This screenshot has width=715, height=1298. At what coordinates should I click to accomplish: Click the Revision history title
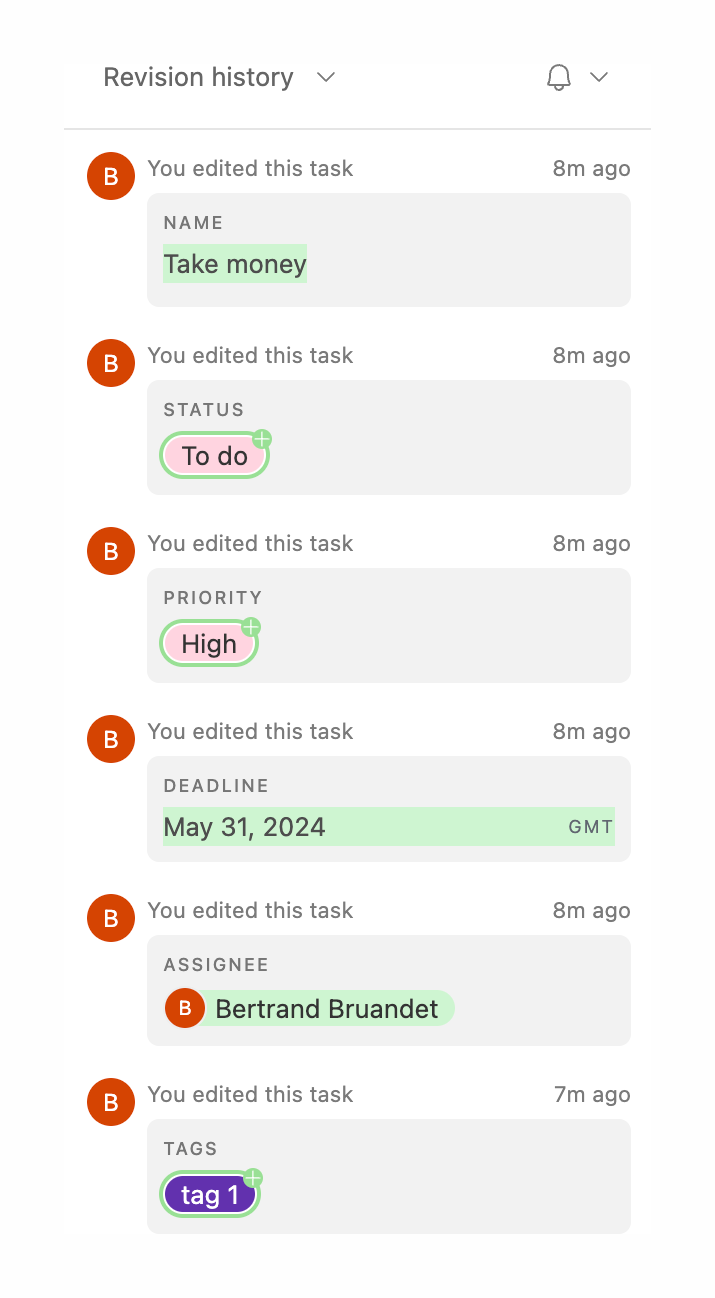197,77
